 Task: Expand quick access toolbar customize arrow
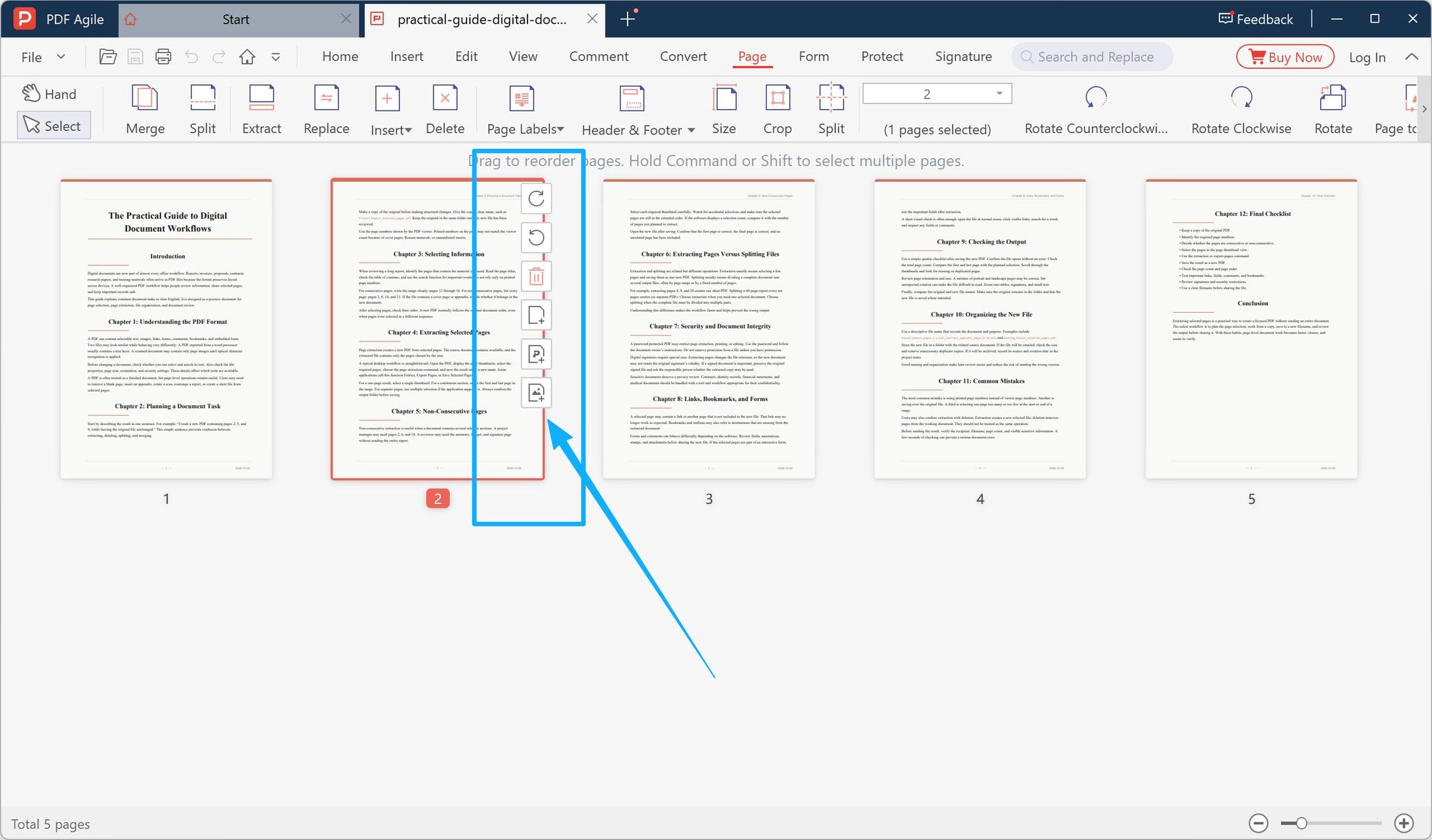click(x=276, y=57)
